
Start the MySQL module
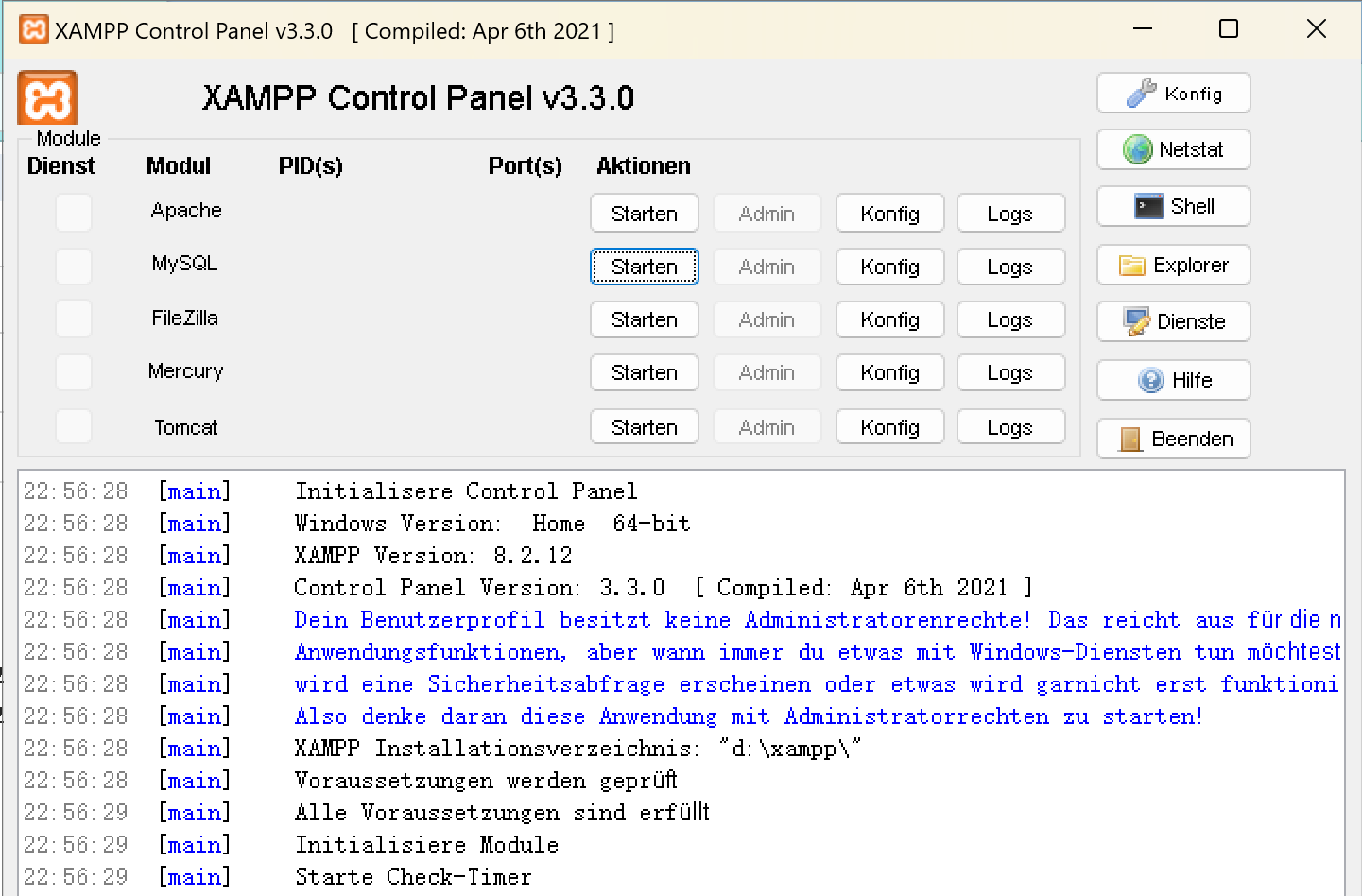pos(645,267)
